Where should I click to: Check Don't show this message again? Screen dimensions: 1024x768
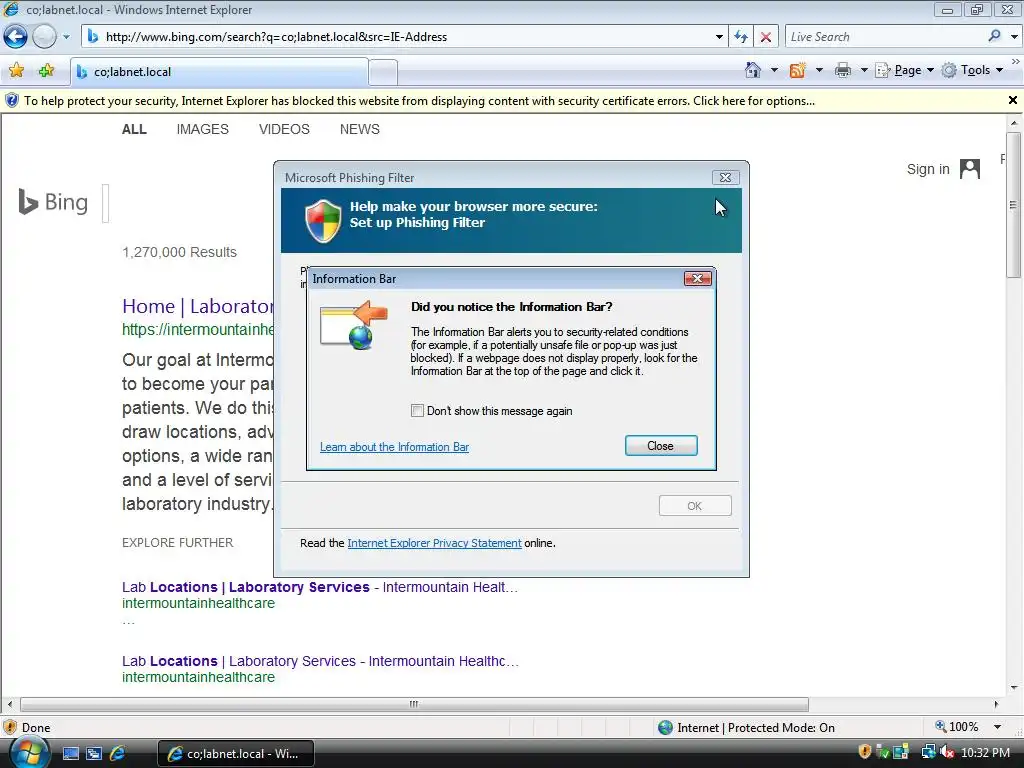tap(417, 411)
